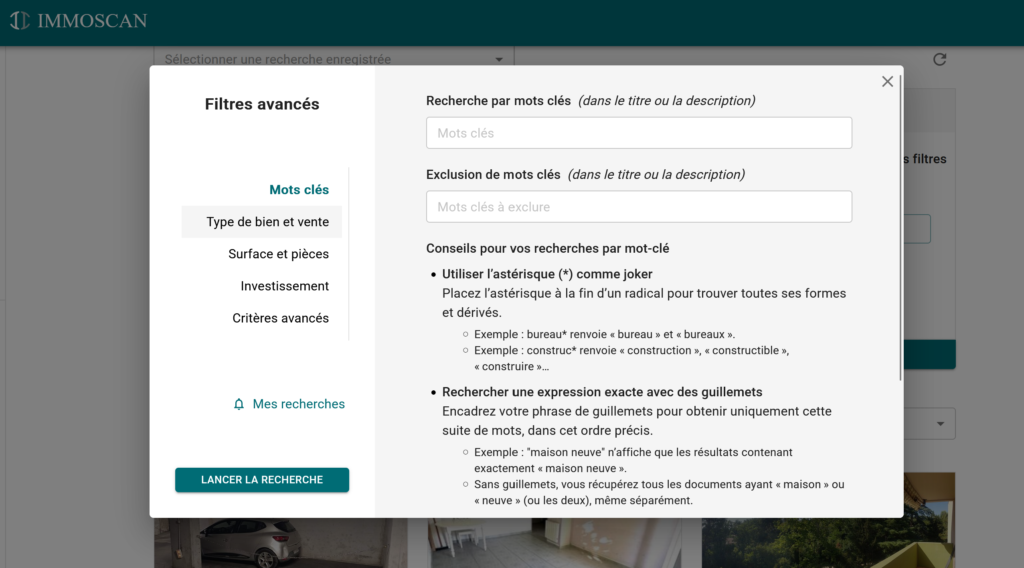Viewport: 1024px width, 568px height.
Task: Open the car garage listing thumbnail
Action: (281, 543)
